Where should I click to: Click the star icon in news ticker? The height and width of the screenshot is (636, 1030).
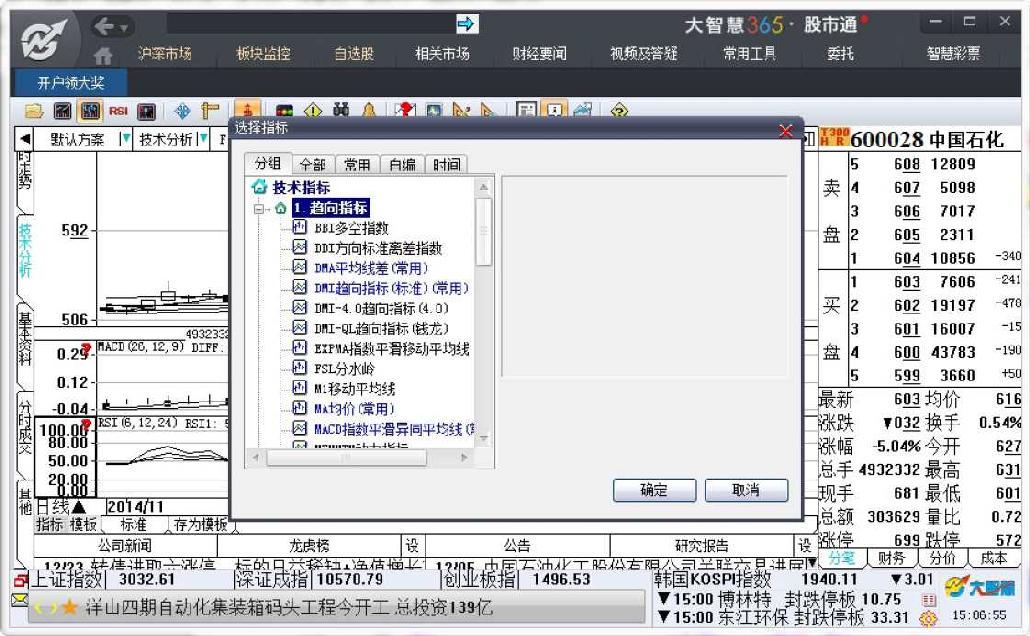pos(69,607)
